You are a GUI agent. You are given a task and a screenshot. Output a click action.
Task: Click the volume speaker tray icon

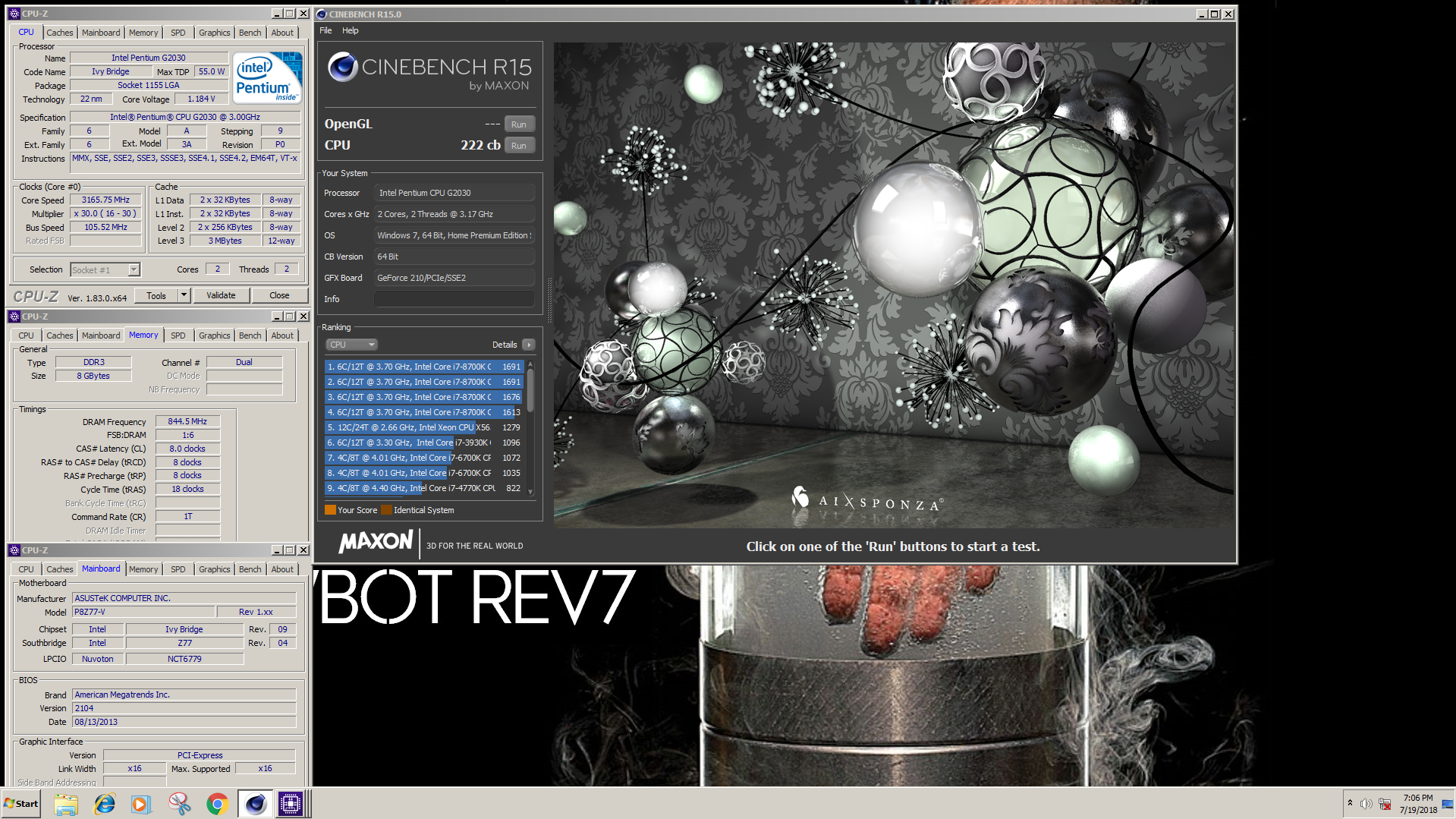tap(1366, 804)
